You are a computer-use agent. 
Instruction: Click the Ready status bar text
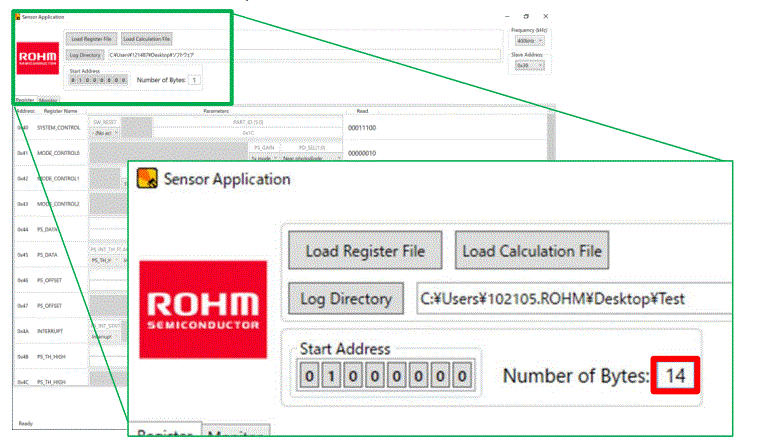pyautogui.click(x=25, y=424)
